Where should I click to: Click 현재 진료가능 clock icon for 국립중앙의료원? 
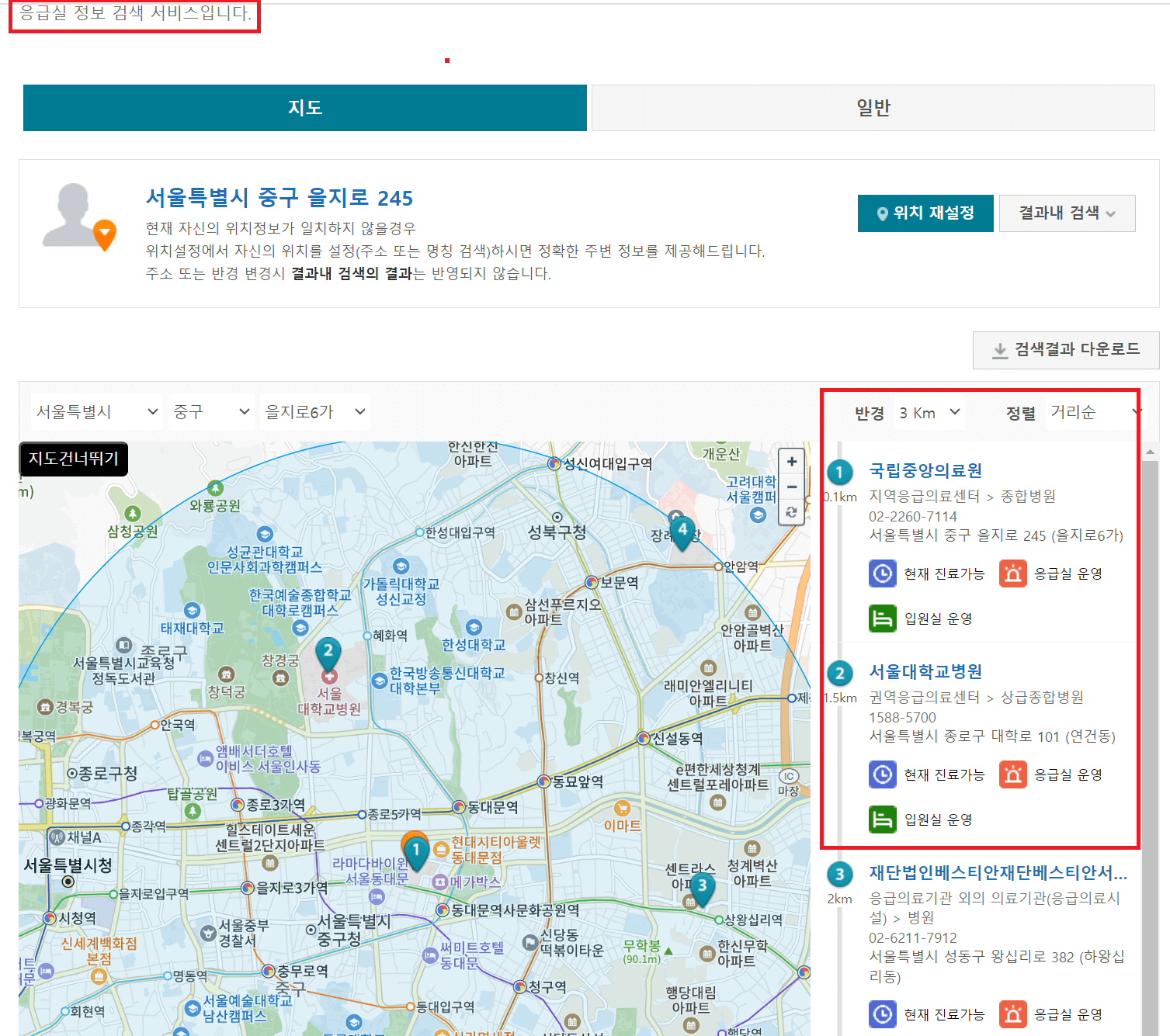[x=883, y=573]
